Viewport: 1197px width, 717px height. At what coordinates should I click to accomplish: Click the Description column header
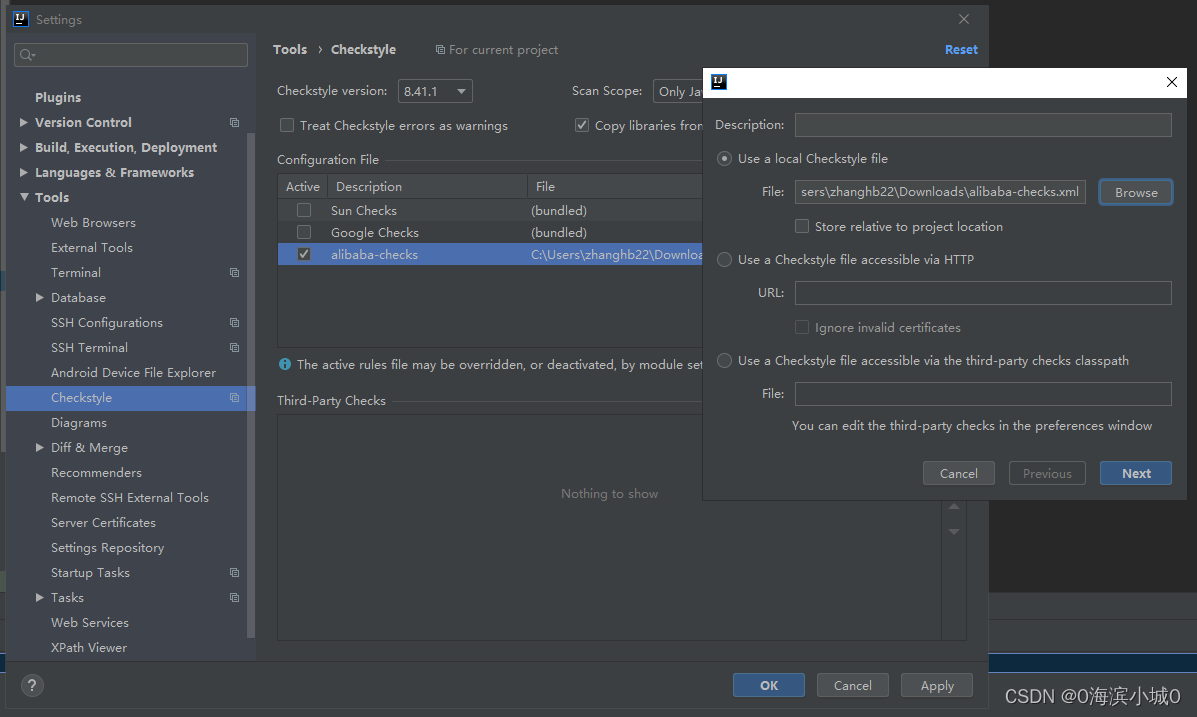[428, 186]
